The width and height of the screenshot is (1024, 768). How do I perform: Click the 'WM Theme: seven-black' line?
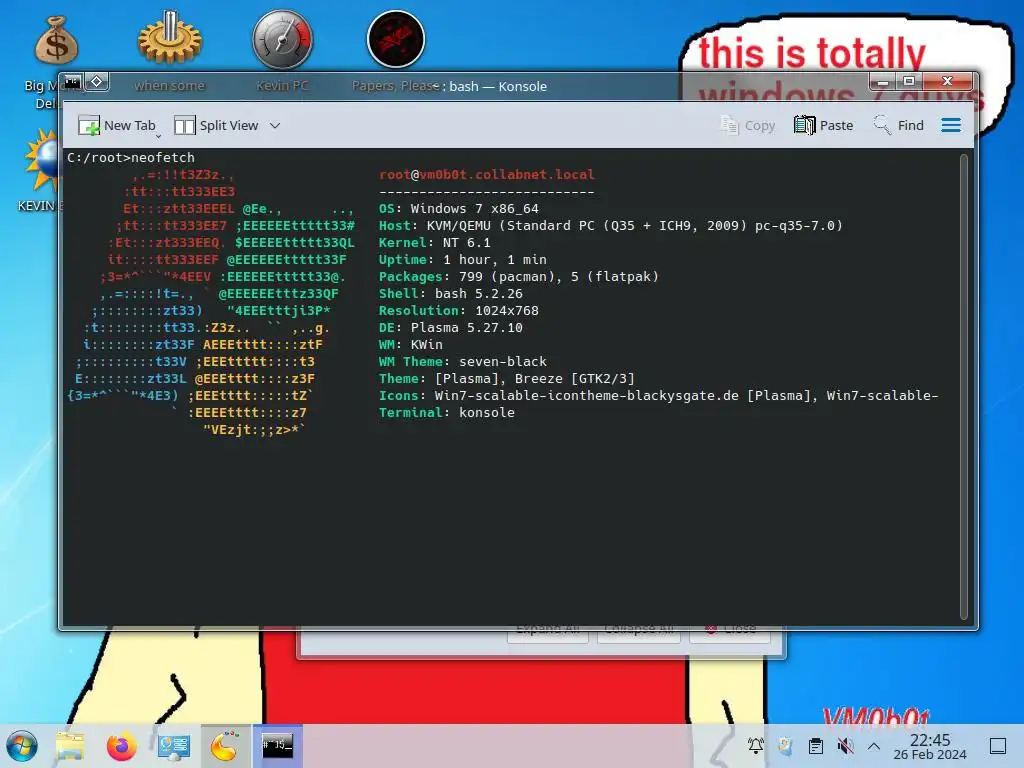tap(462, 361)
